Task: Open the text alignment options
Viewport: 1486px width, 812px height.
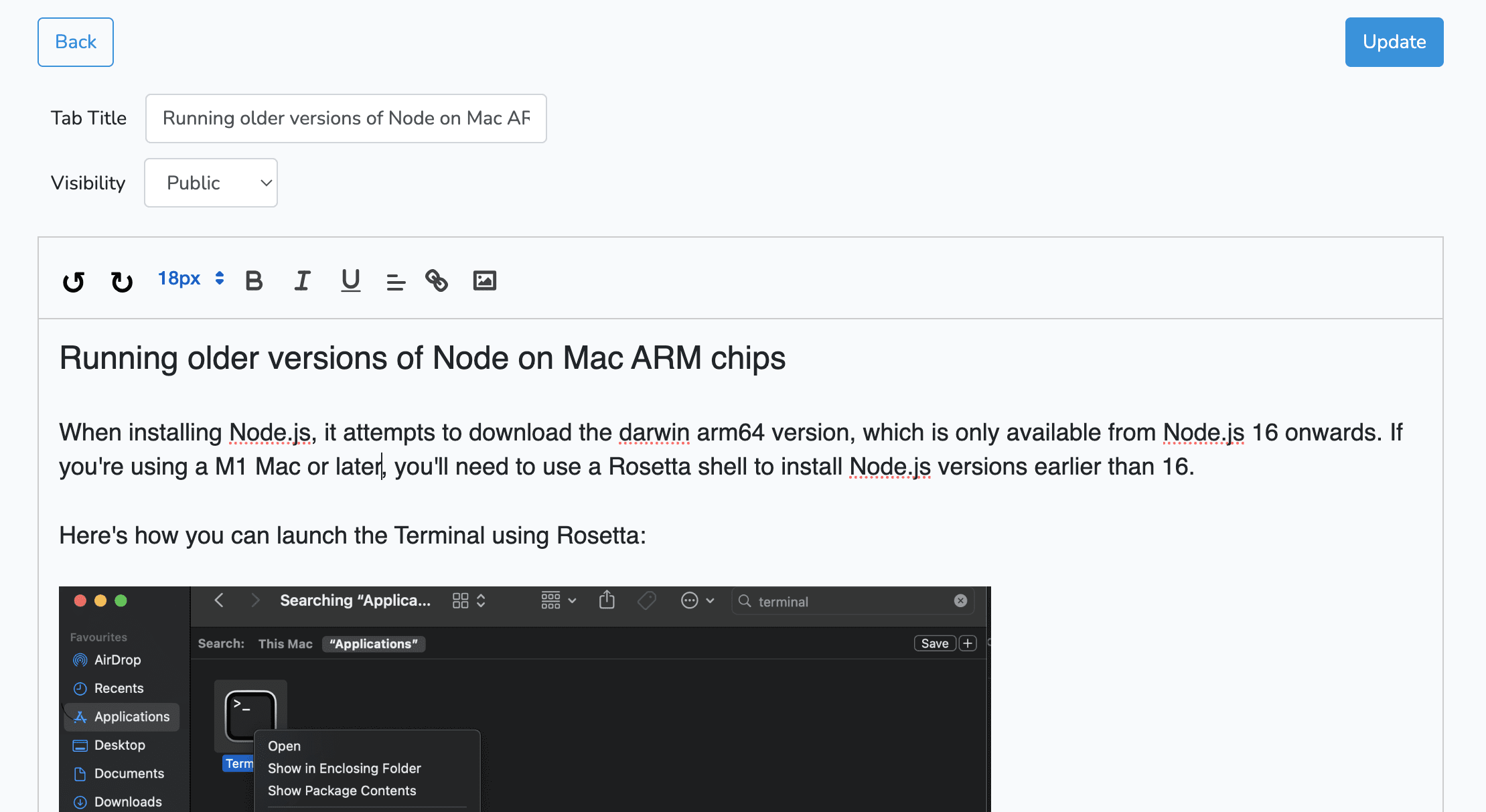Action: tap(396, 282)
